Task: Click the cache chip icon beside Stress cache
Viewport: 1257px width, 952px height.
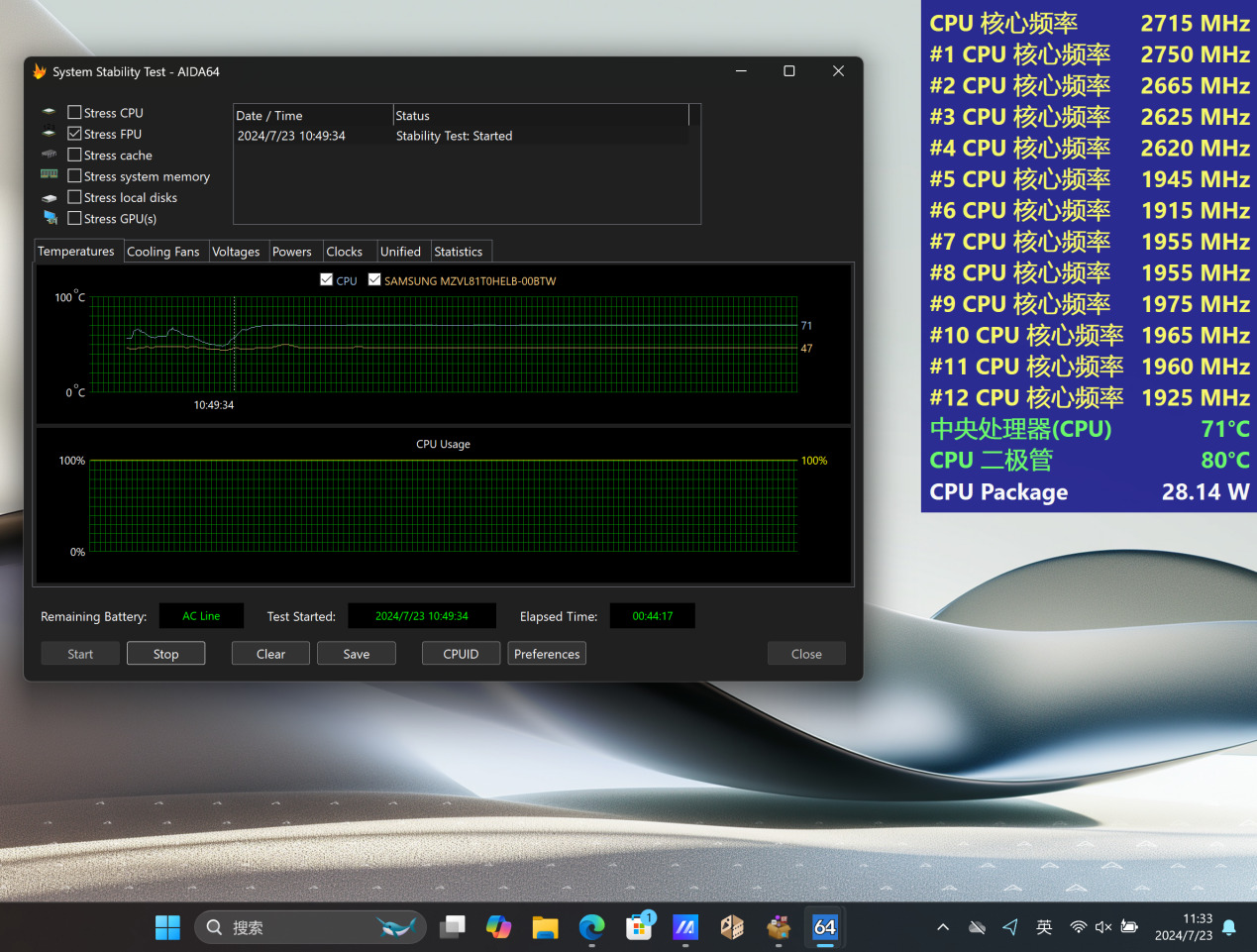Action: click(x=49, y=155)
